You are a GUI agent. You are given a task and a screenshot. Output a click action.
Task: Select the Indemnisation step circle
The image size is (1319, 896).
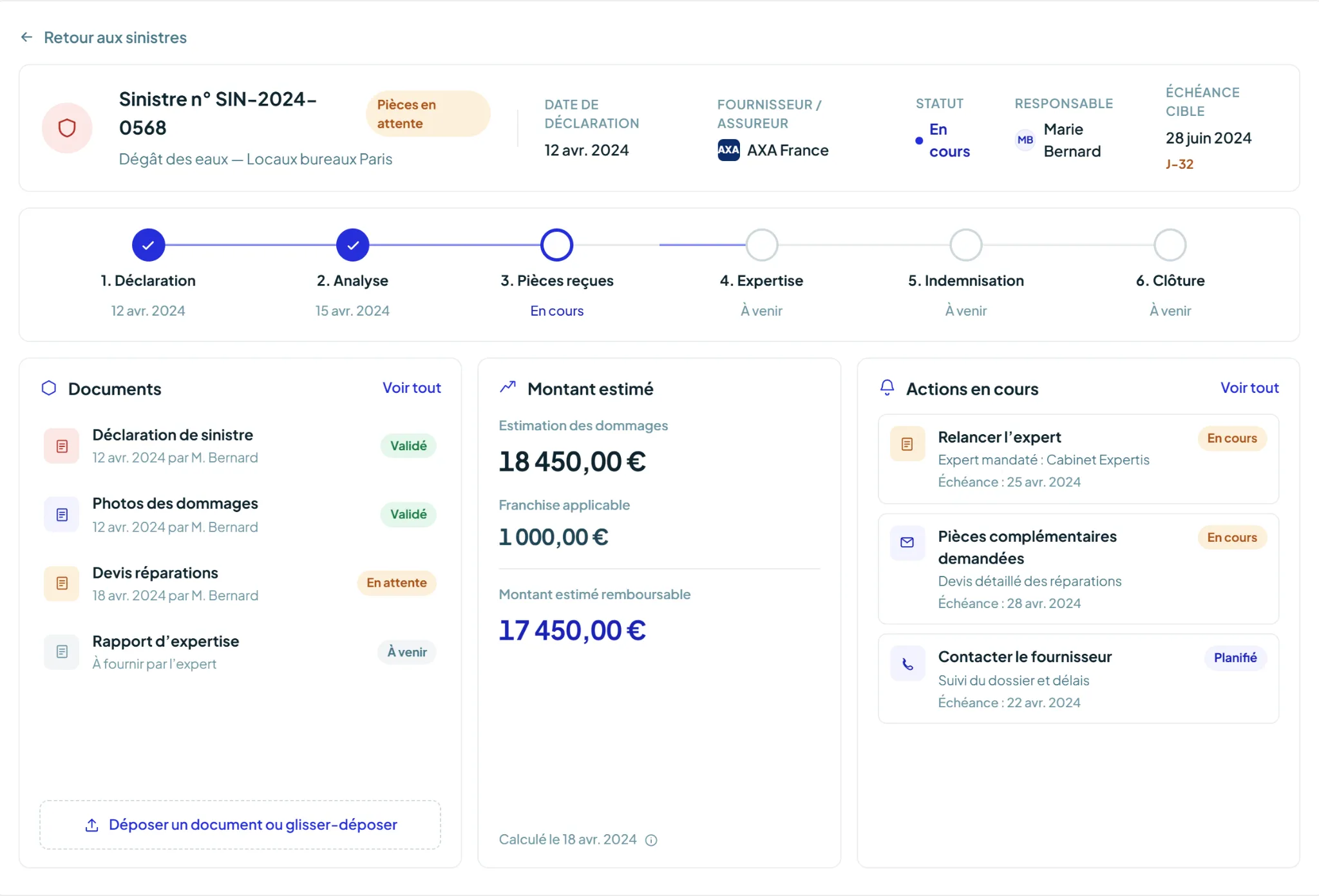point(966,245)
